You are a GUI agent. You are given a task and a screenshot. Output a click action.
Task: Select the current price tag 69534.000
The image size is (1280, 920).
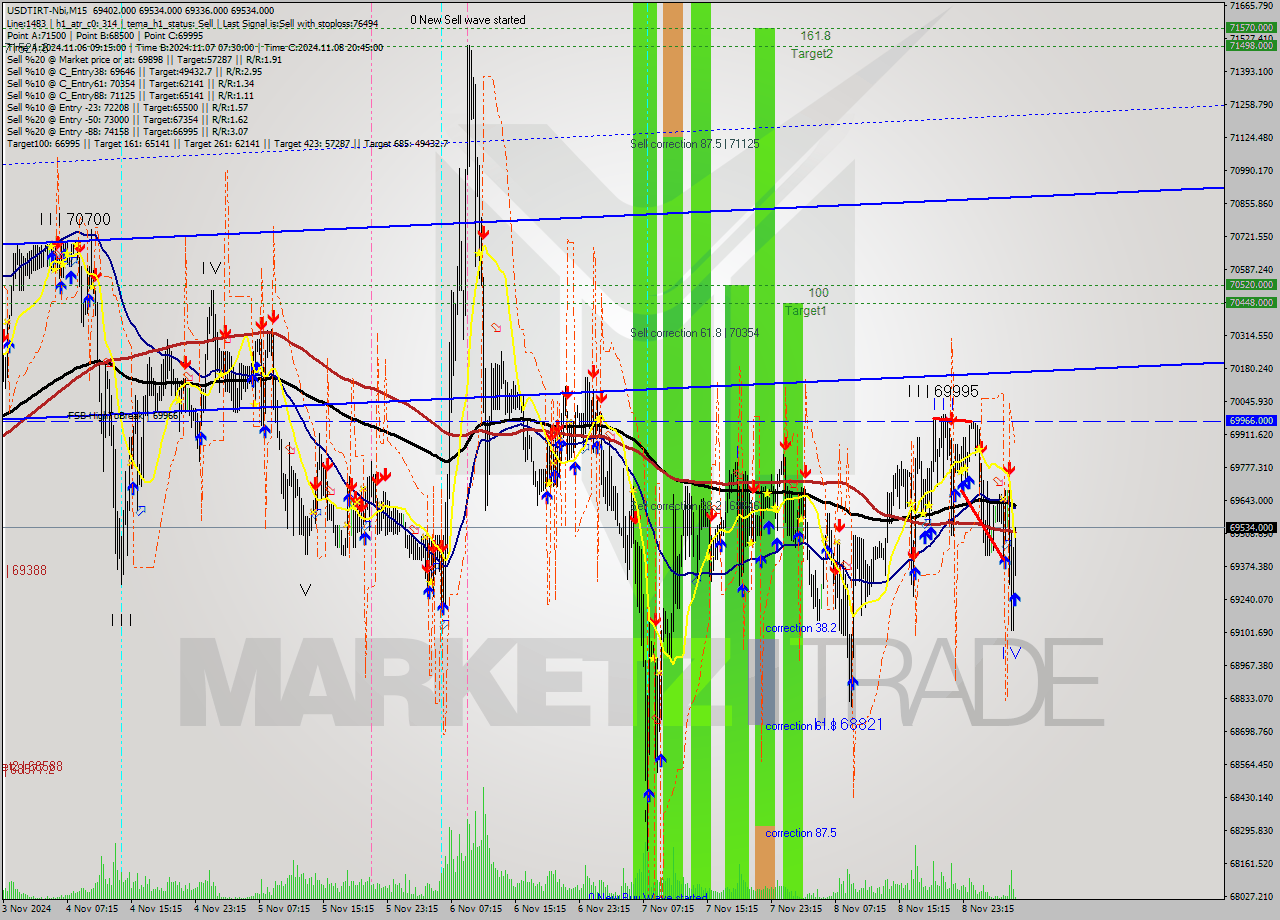pyautogui.click(x=1251, y=527)
